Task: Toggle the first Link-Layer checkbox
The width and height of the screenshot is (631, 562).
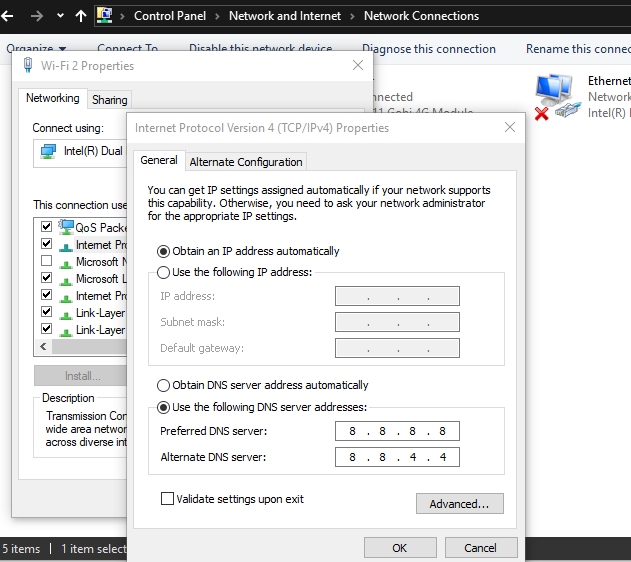Action: 46,312
